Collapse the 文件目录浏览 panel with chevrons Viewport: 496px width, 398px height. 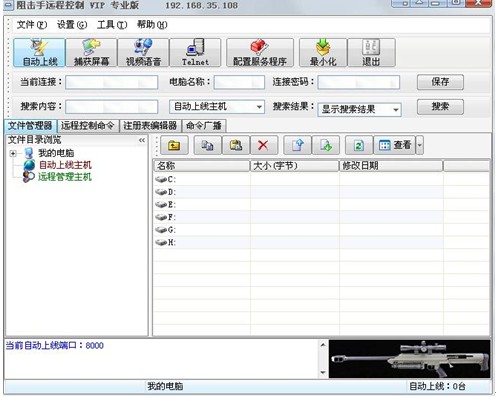(142, 140)
